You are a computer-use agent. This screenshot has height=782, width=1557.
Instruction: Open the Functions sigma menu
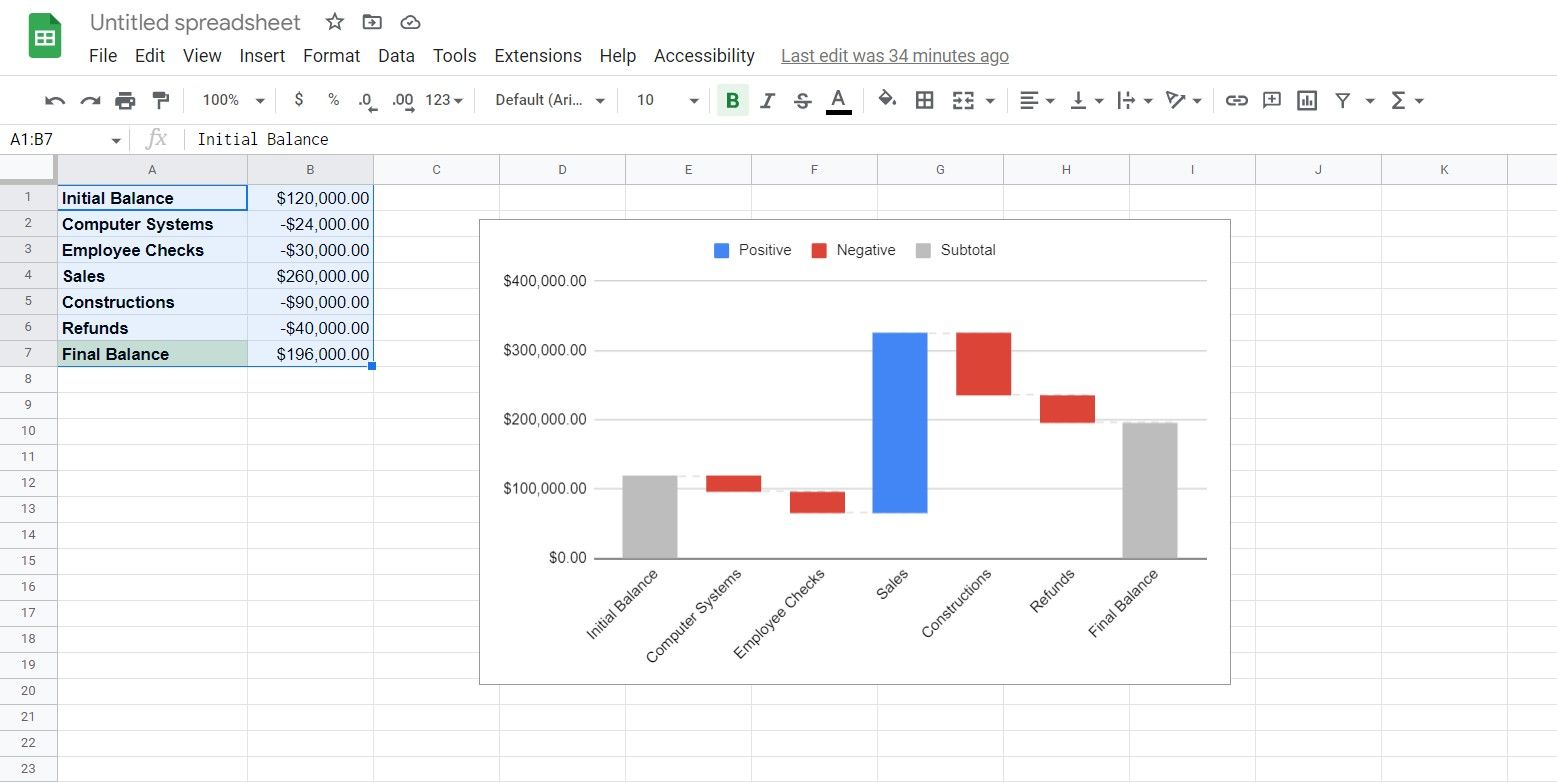1406,100
